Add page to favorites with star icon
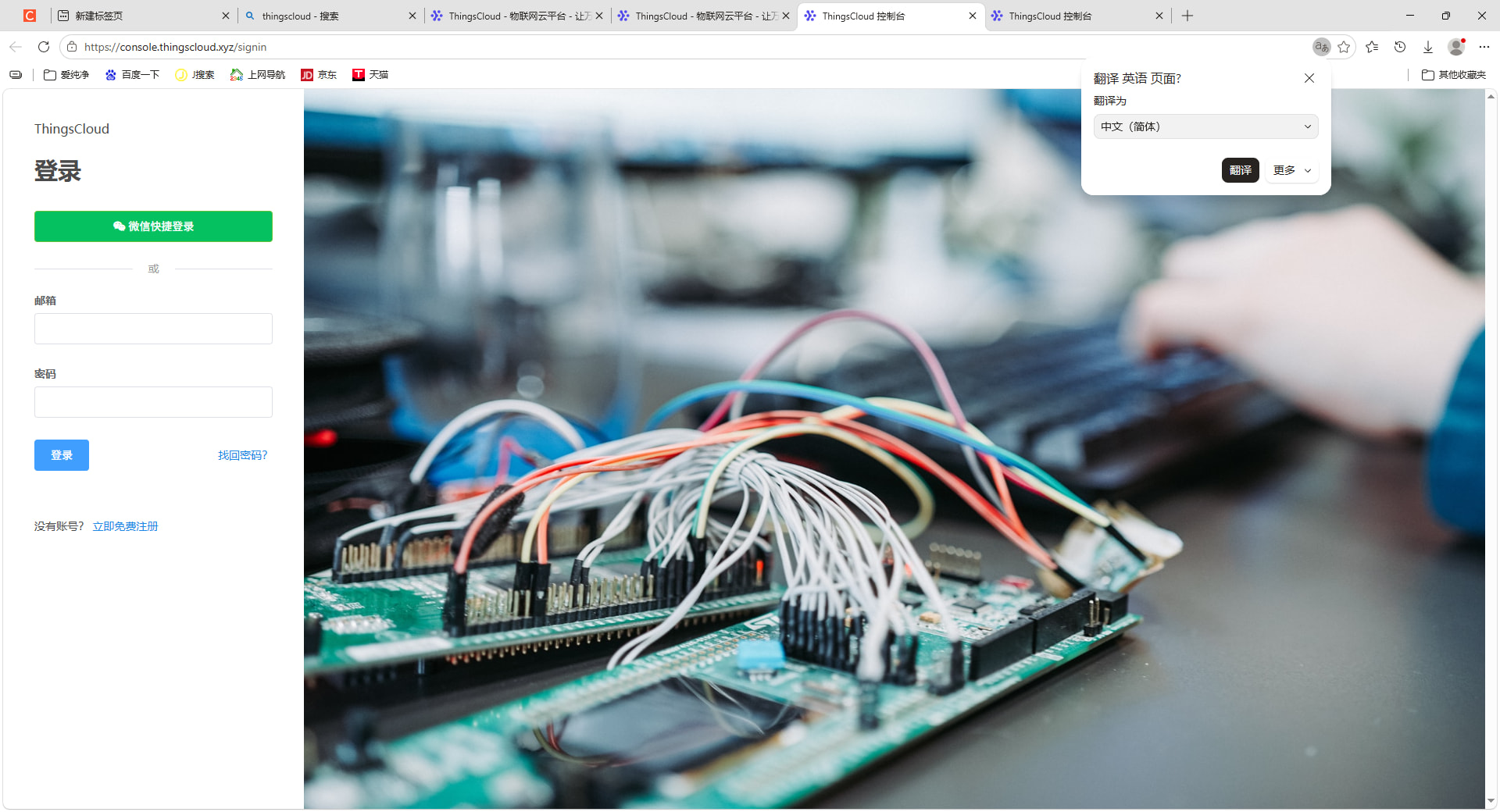 pyautogui.click(x=1344, y=47)
